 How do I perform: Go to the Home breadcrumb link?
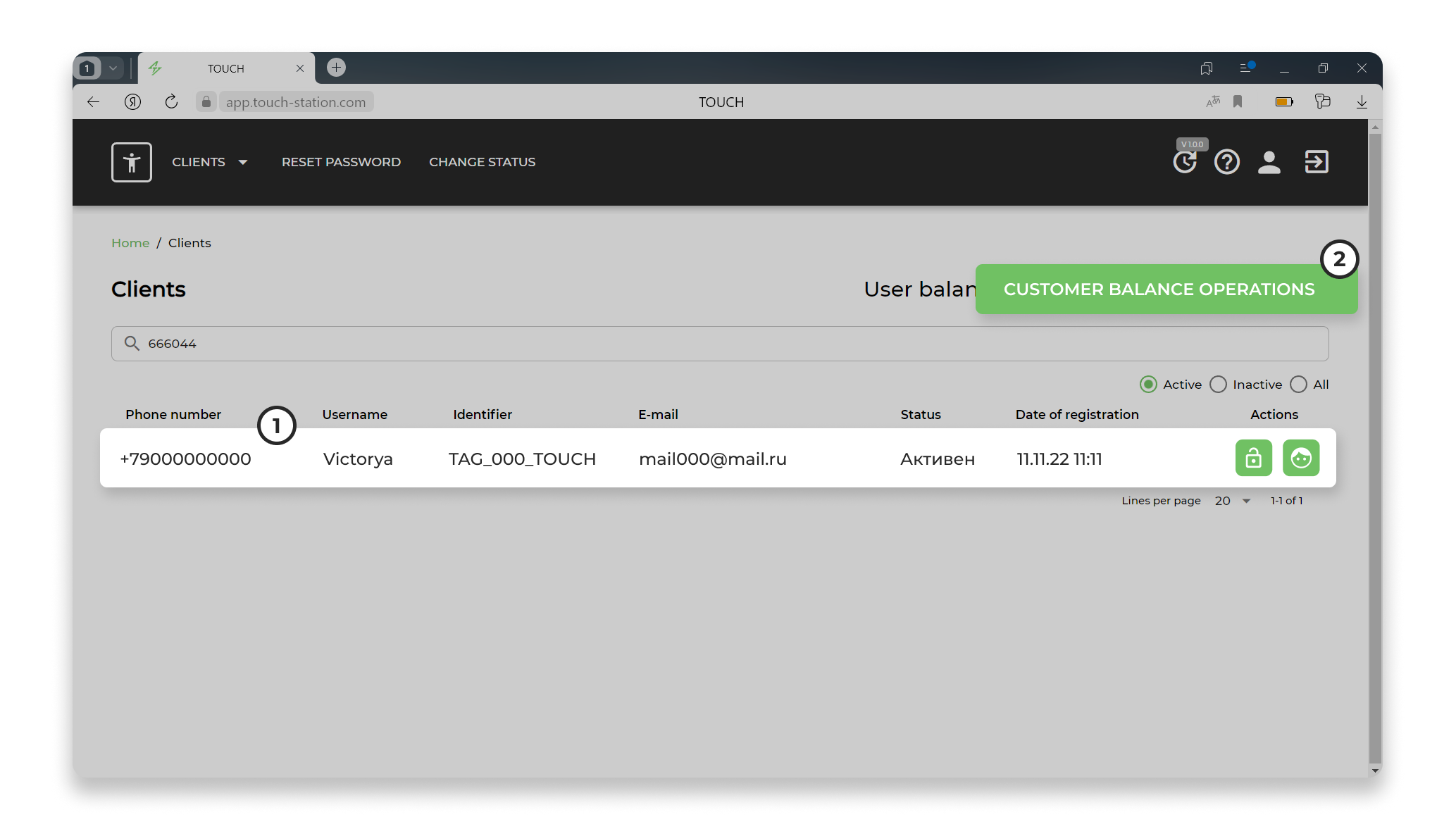(130, 243)
